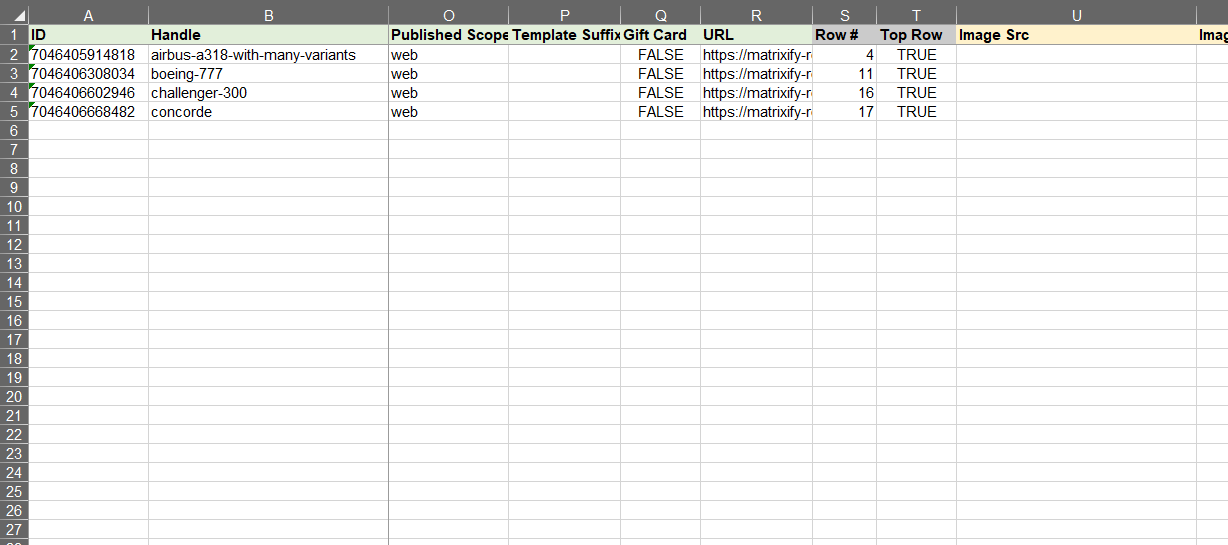This screenshot has height=545, width=1228.
Task: Click the Published Scope header cell
Action: (x=448, y=35)
